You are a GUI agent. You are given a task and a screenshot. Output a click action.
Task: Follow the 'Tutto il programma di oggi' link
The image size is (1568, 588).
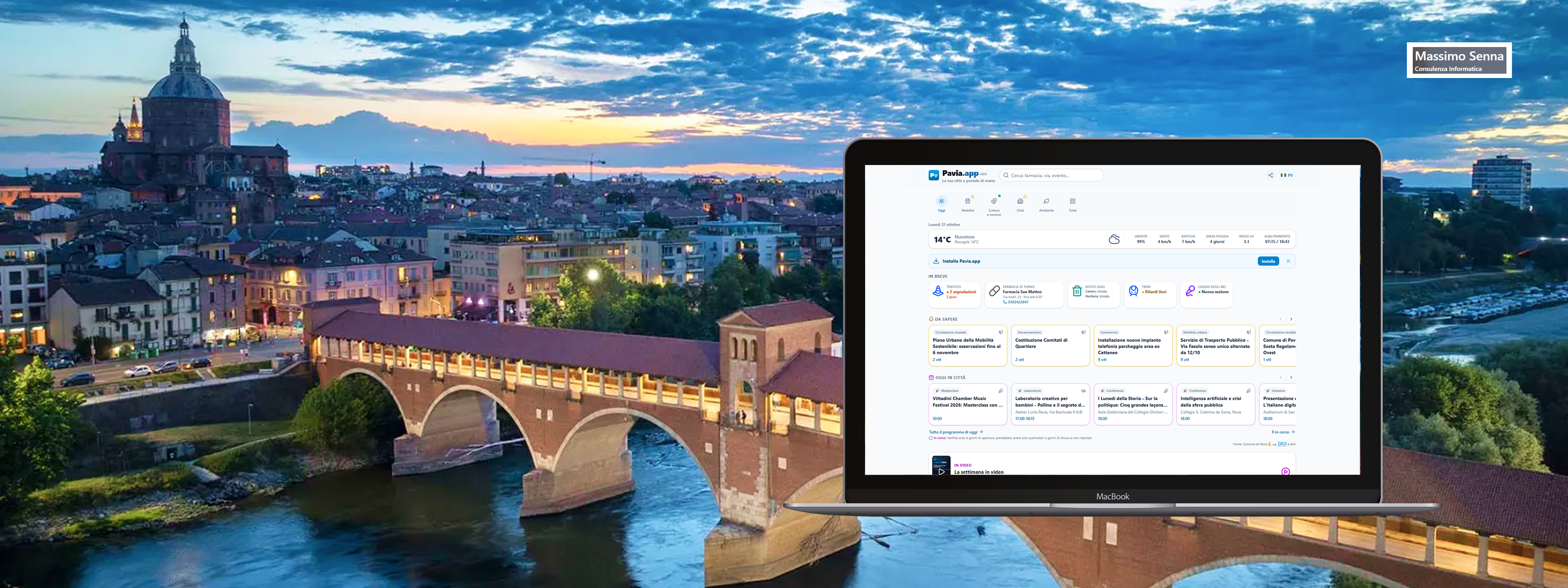click(x=956, y=432)
